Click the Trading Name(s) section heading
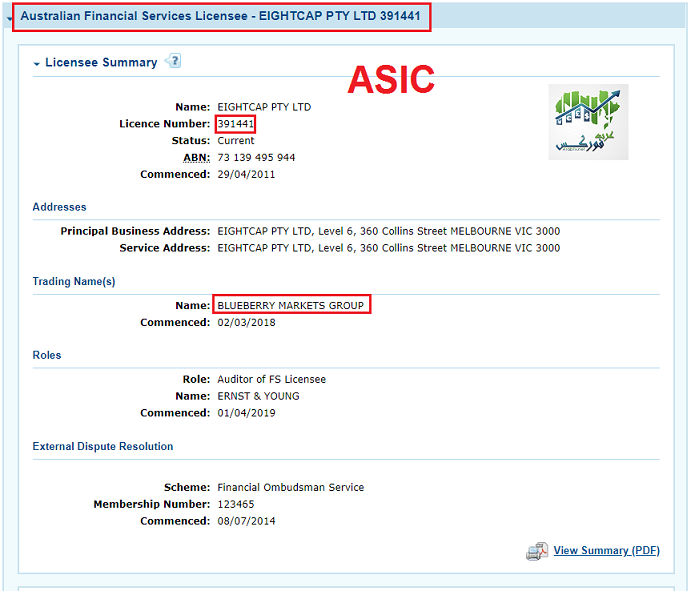Screen dimensions: 691x591 coord(74,282)
